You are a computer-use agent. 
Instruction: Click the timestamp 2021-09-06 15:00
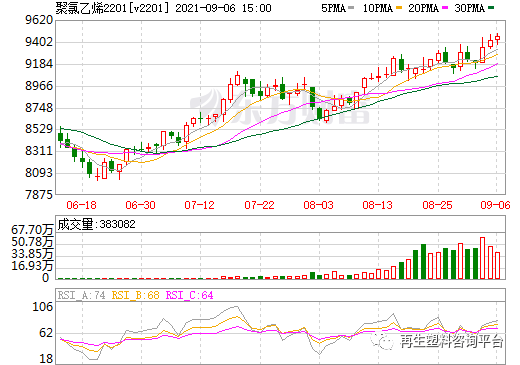click(x=223, y=8)
